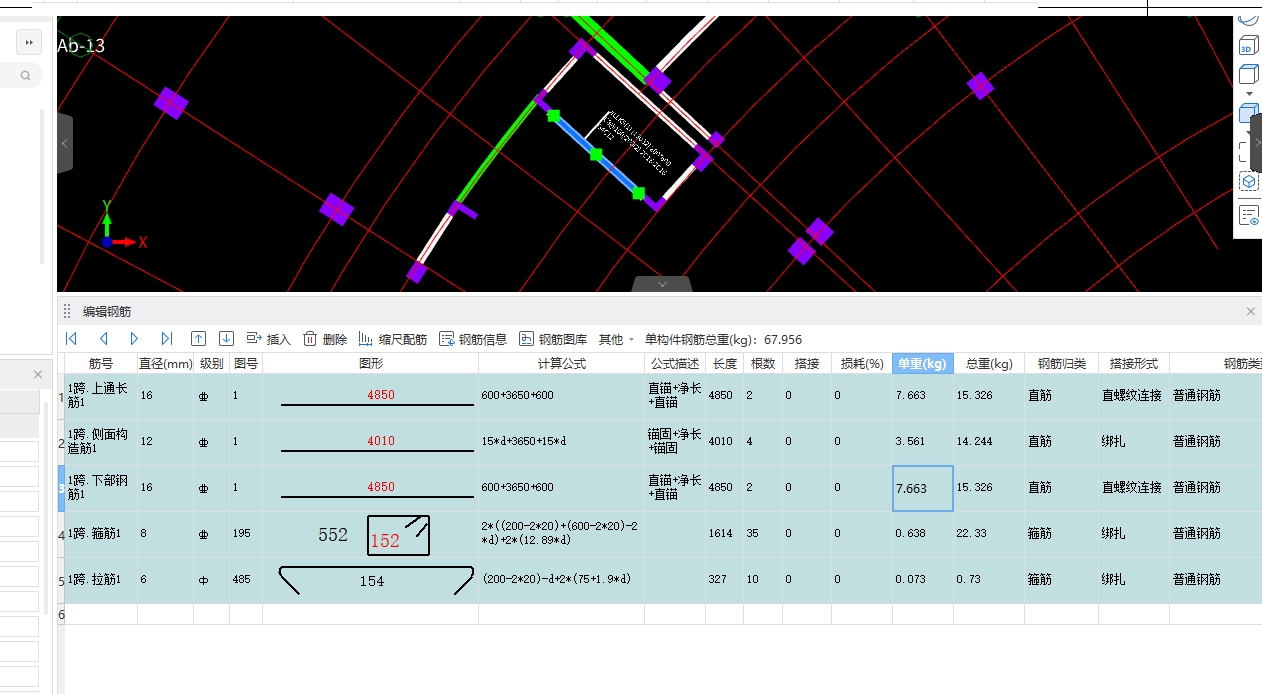
Task: Click 搭接形式 column header
Action: click(x=1134, y=364)
